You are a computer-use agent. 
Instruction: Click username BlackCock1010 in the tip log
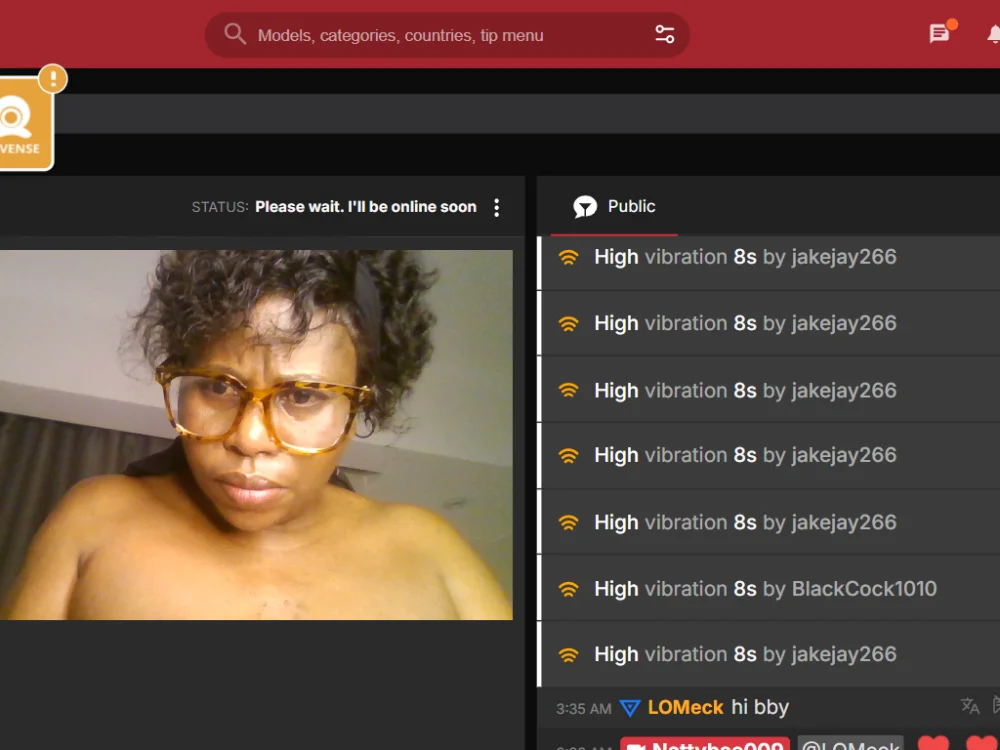[864, 589]
